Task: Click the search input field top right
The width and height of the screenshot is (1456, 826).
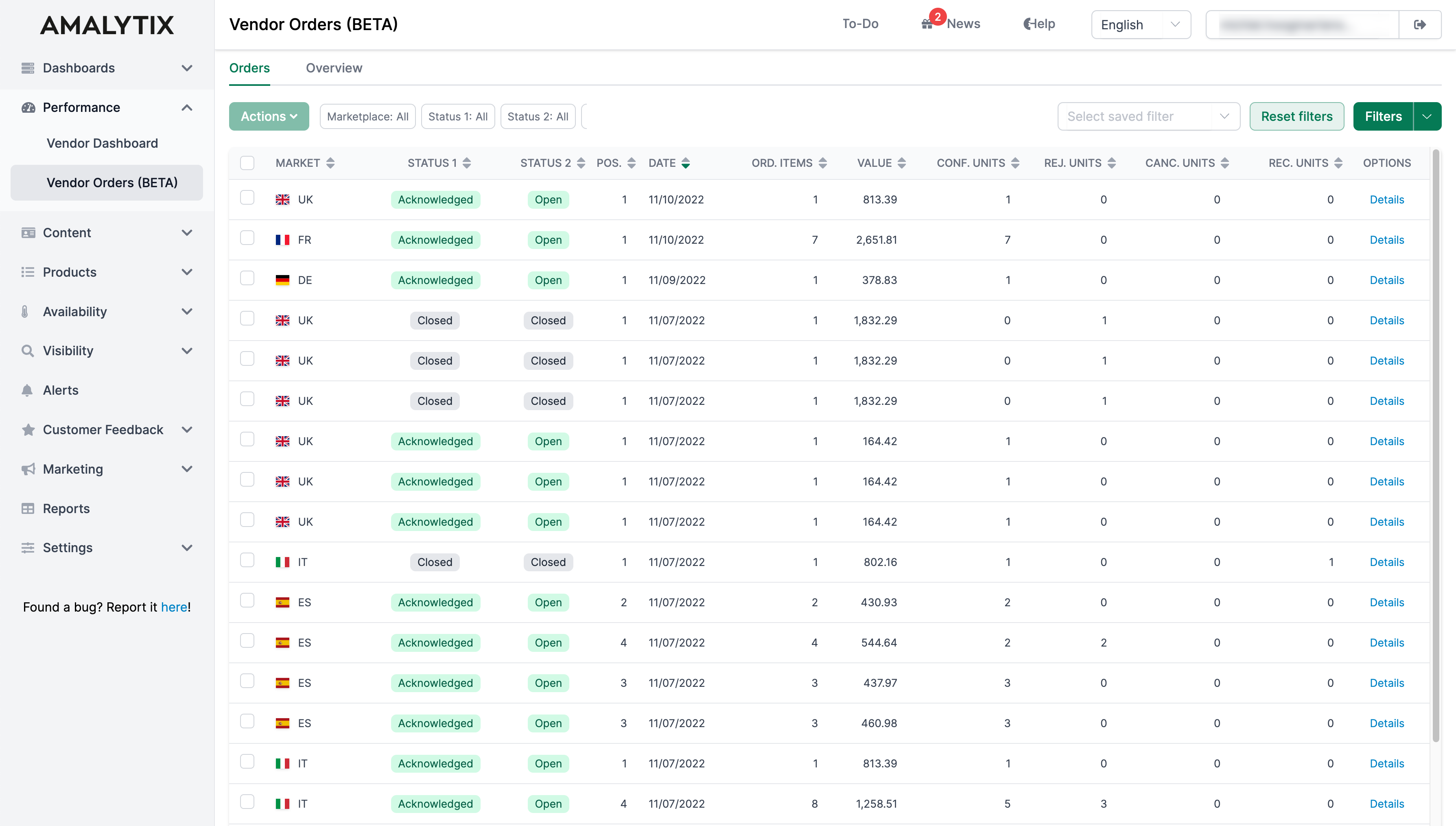Action: [1302, 24]
